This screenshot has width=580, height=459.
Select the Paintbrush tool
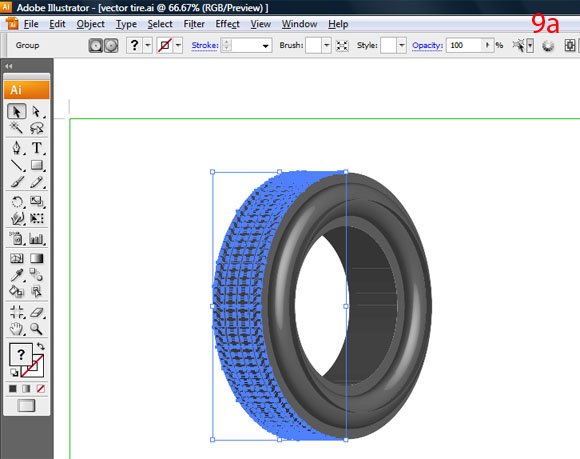(x=17, y=182)
